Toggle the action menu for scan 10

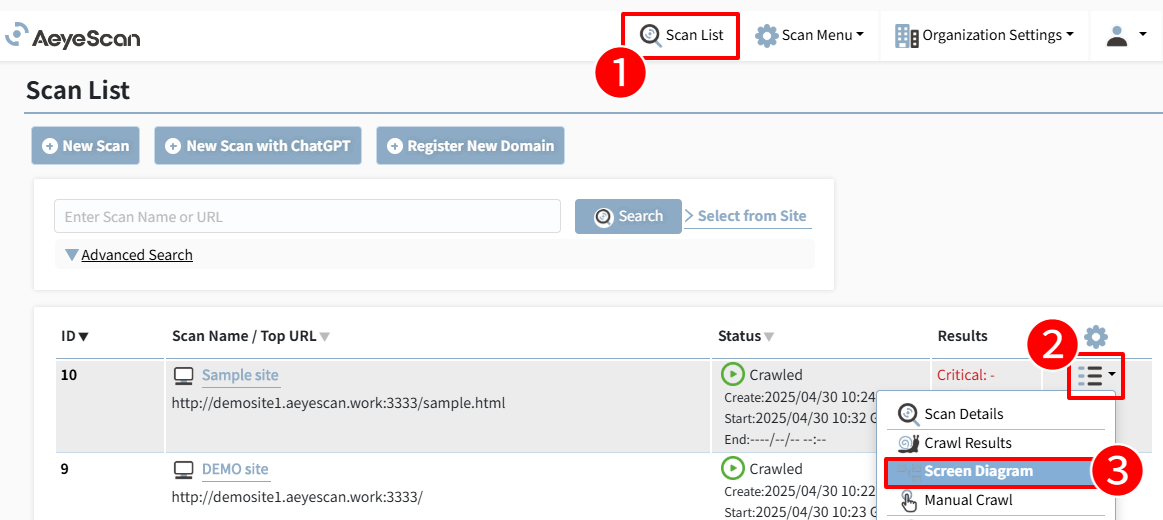point(1096,376)
